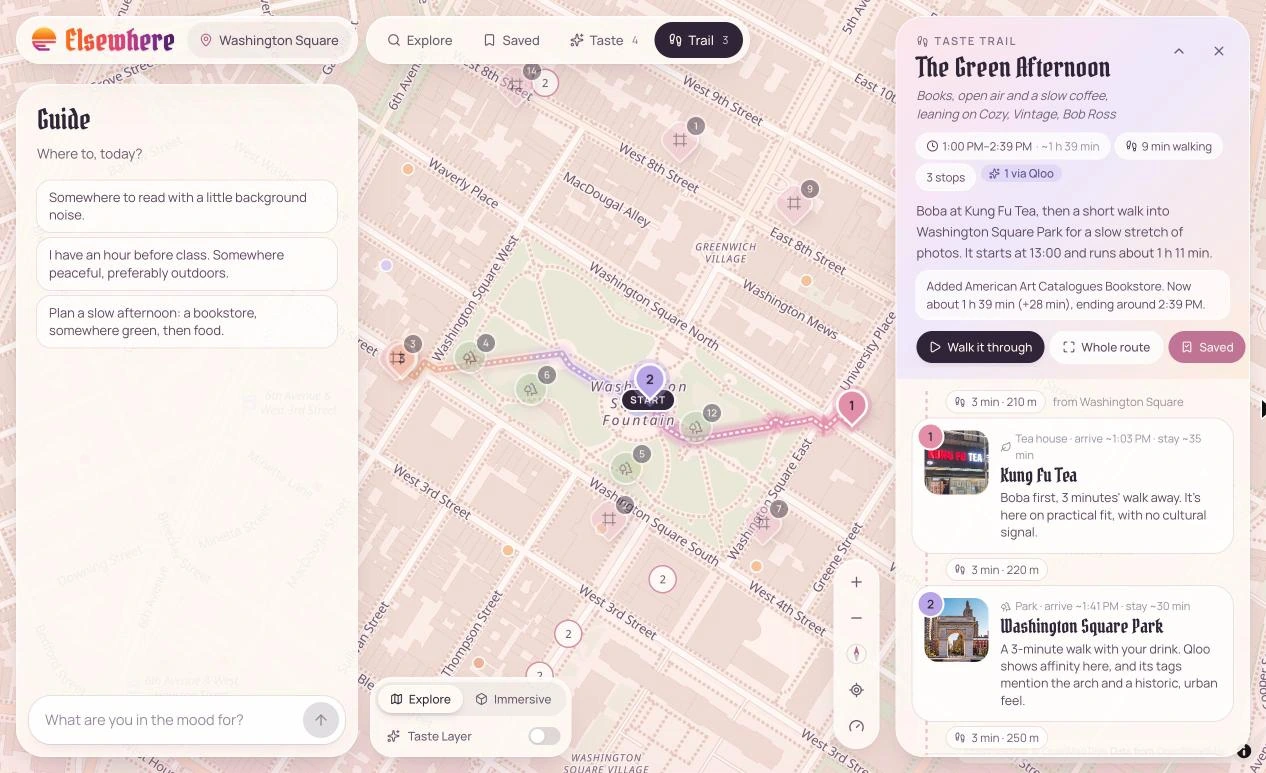Click the Washington Square Park stop title

click(x=1082, y=626)
